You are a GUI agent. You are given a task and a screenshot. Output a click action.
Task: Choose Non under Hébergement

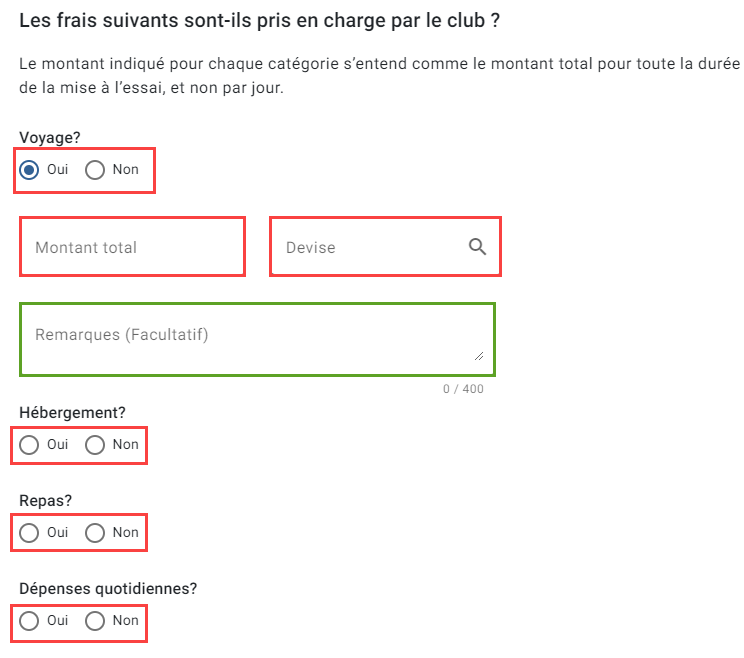[x=95, y=445]
